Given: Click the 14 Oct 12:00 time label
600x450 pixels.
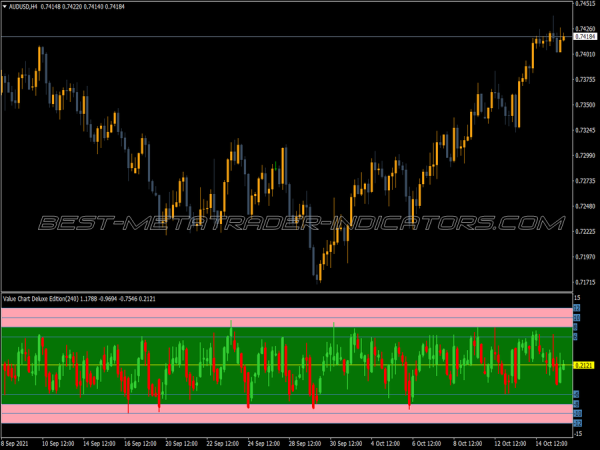Looking at the screenshot, I should click(551, 444).
